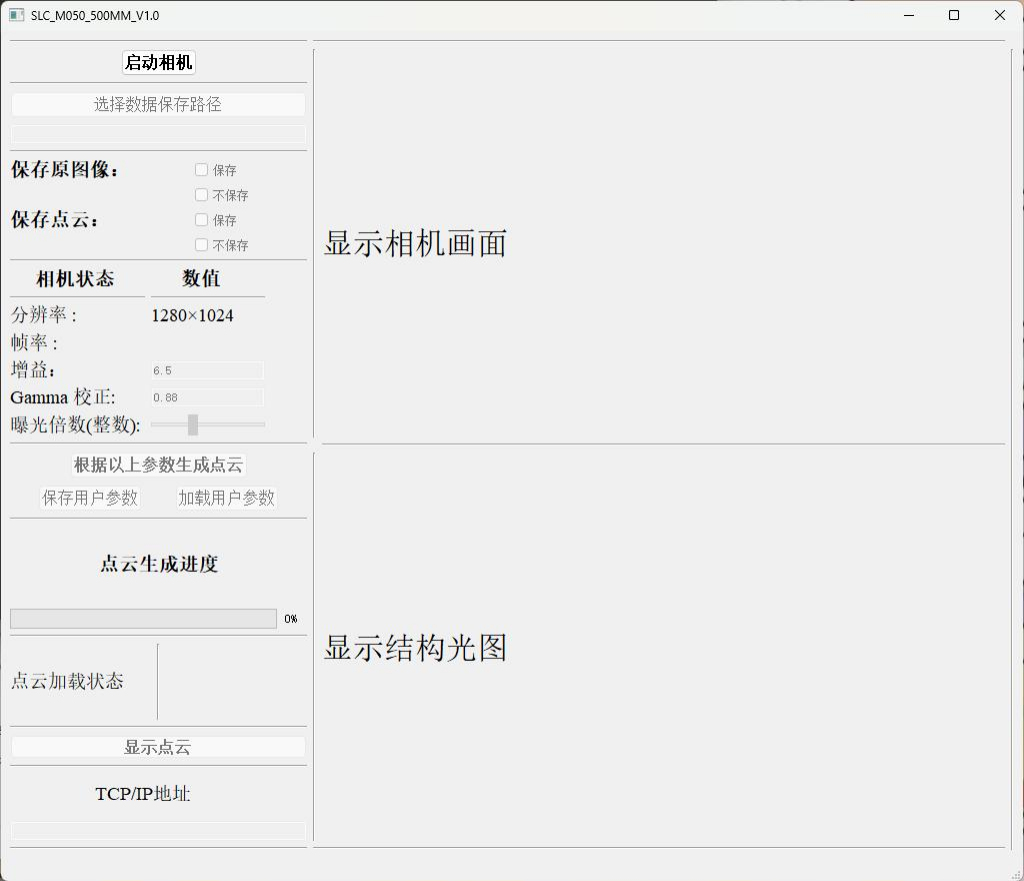1024x881 pixels.
Task: Enable 保存 checkbox for 保存原图像
Action: [x=202, y=170]
